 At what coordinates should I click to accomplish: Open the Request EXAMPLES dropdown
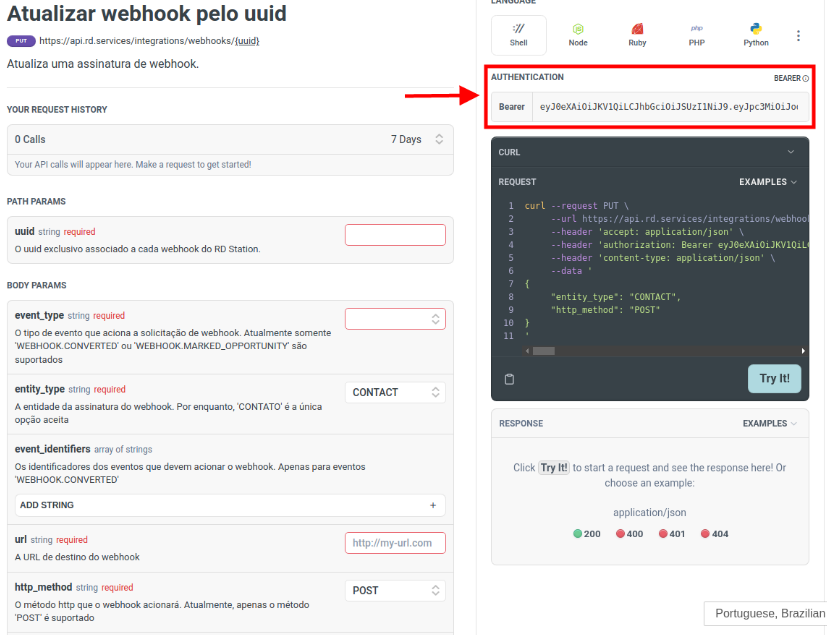point(768,182)
